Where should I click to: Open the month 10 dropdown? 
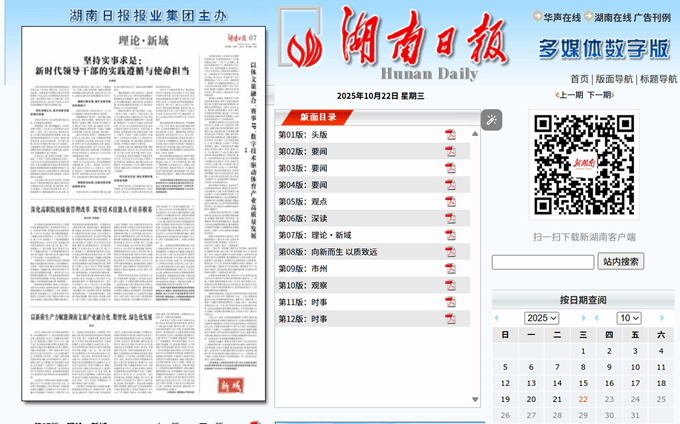coord(629,318)
